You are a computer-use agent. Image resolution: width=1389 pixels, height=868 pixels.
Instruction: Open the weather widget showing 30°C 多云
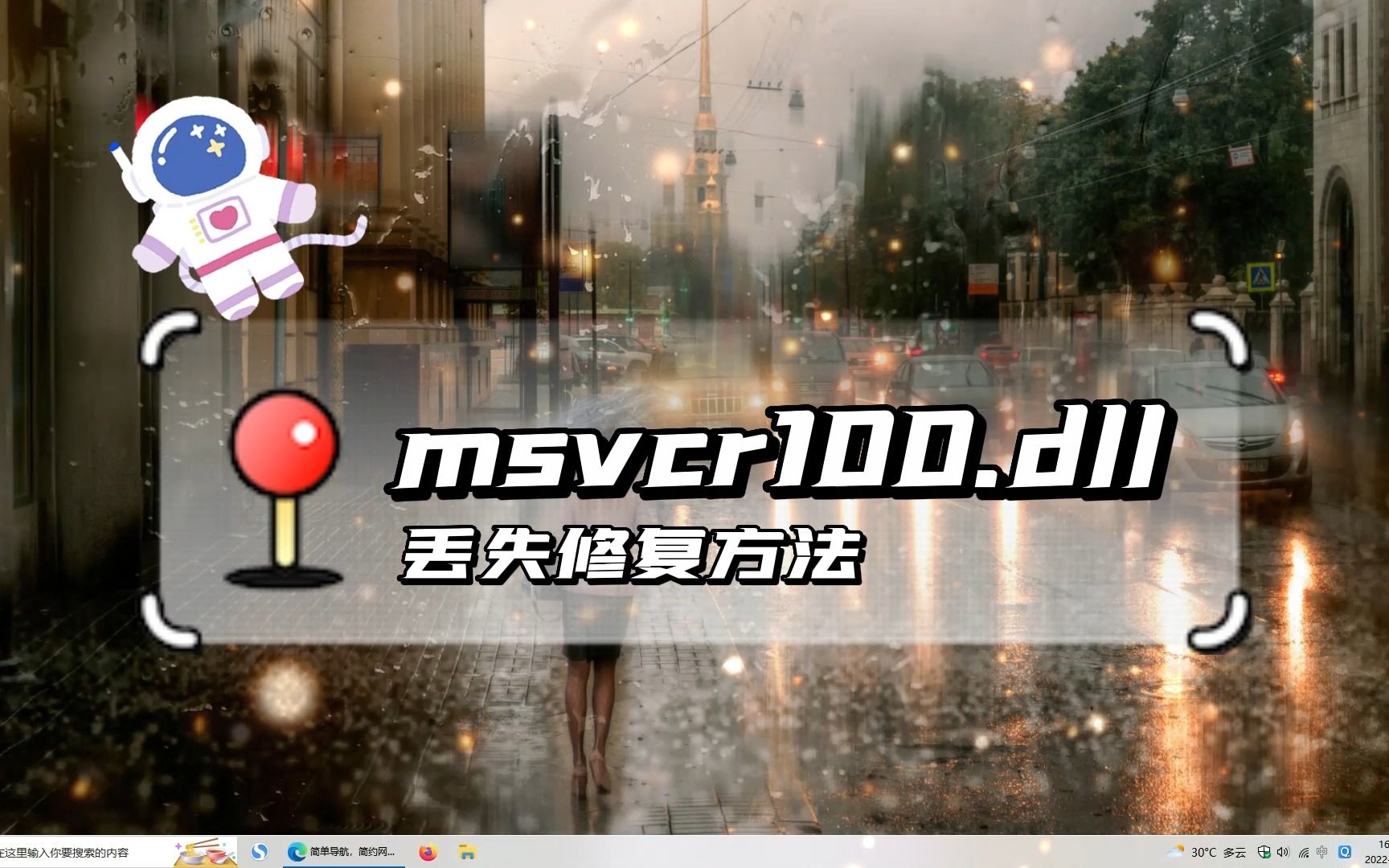[x=1206, y=852]
